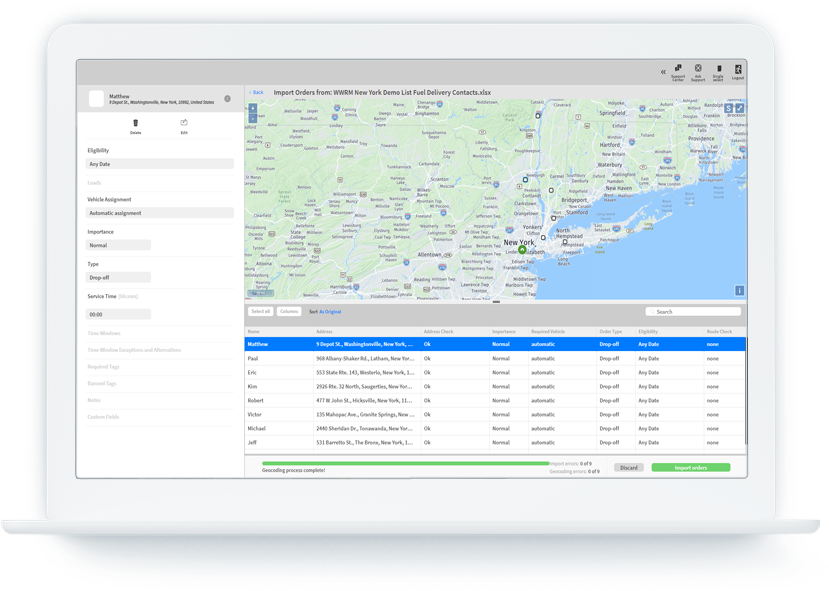Screen dimensions: 829x591
Task: Click the Columns button above the table
Action: tap(289, 312)
